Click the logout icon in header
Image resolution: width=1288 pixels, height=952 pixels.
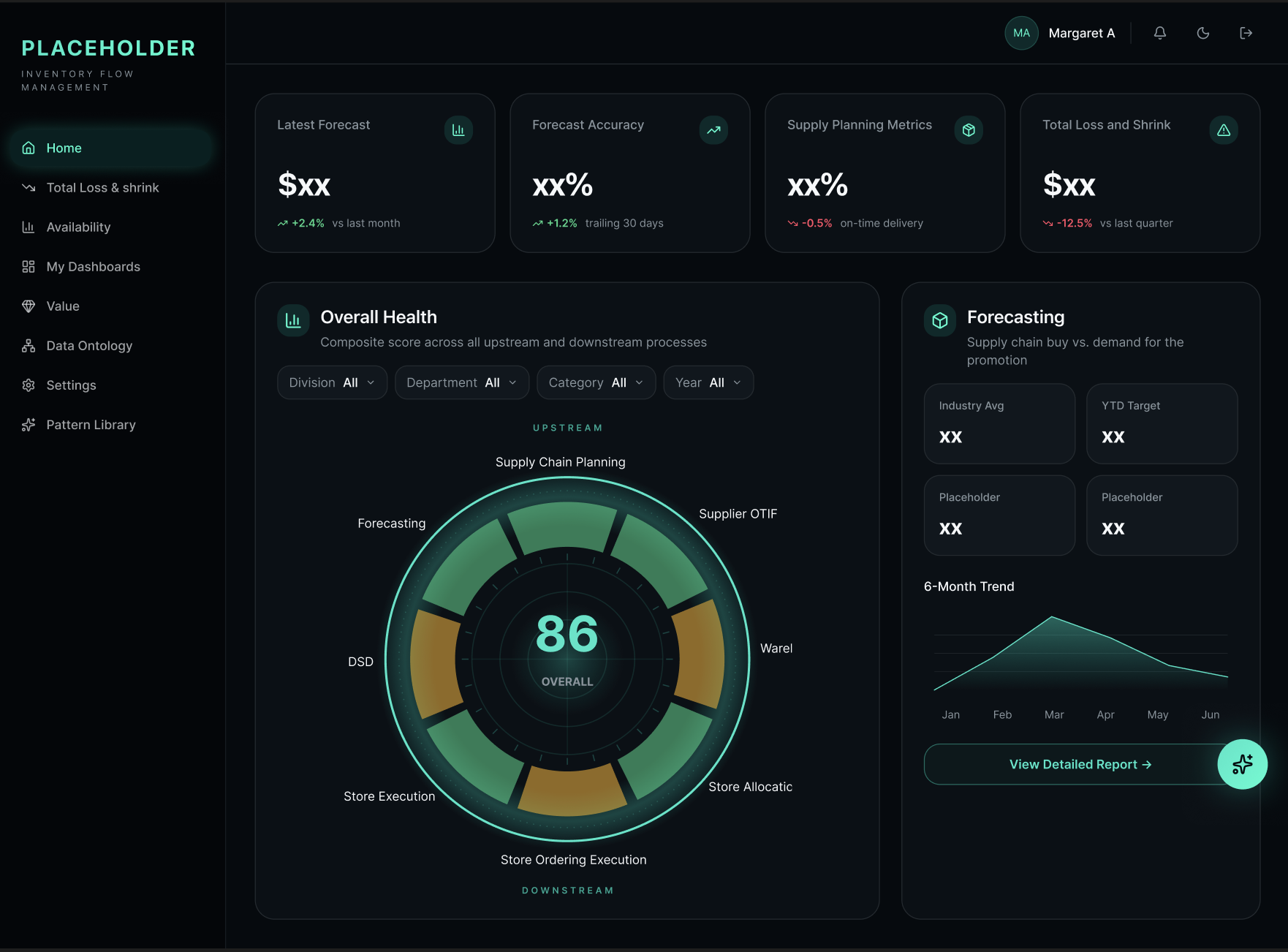pyautogui.click(x=1246, y=33)
